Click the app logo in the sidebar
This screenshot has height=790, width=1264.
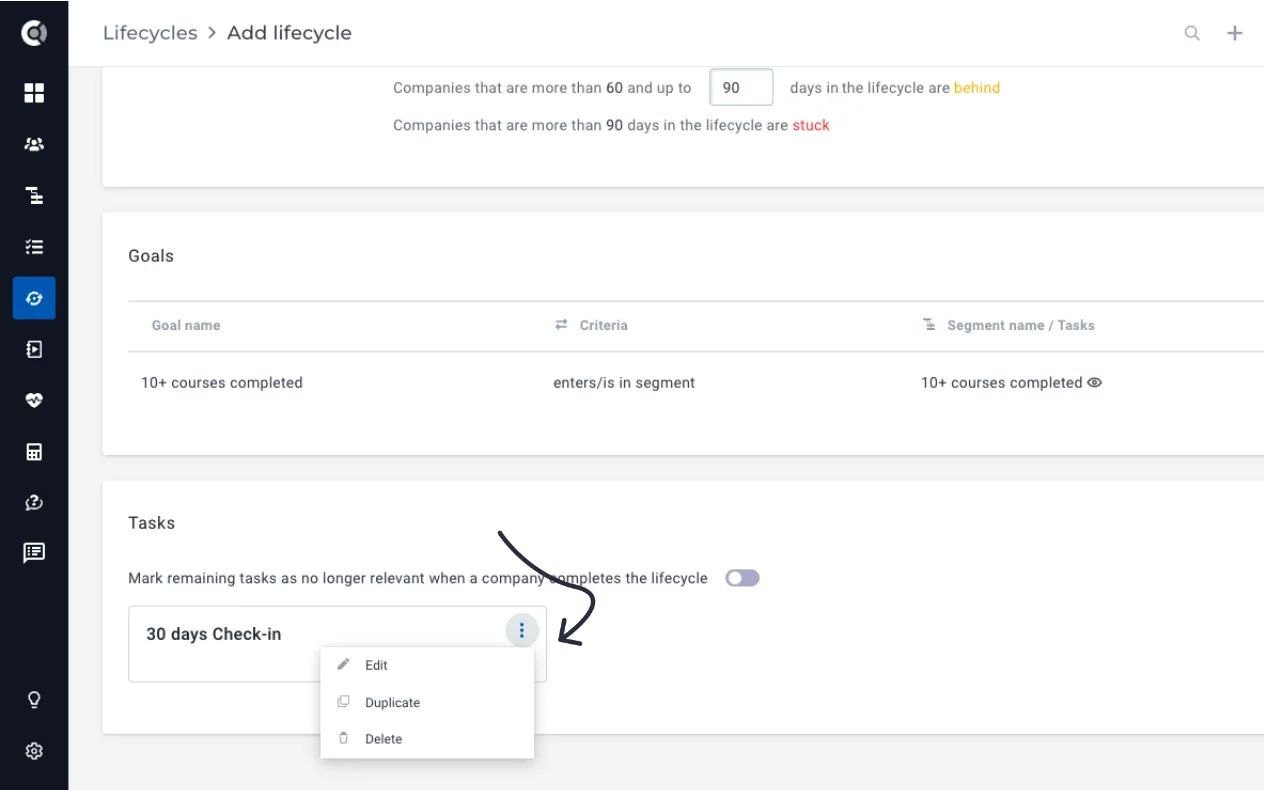[34, 34]
